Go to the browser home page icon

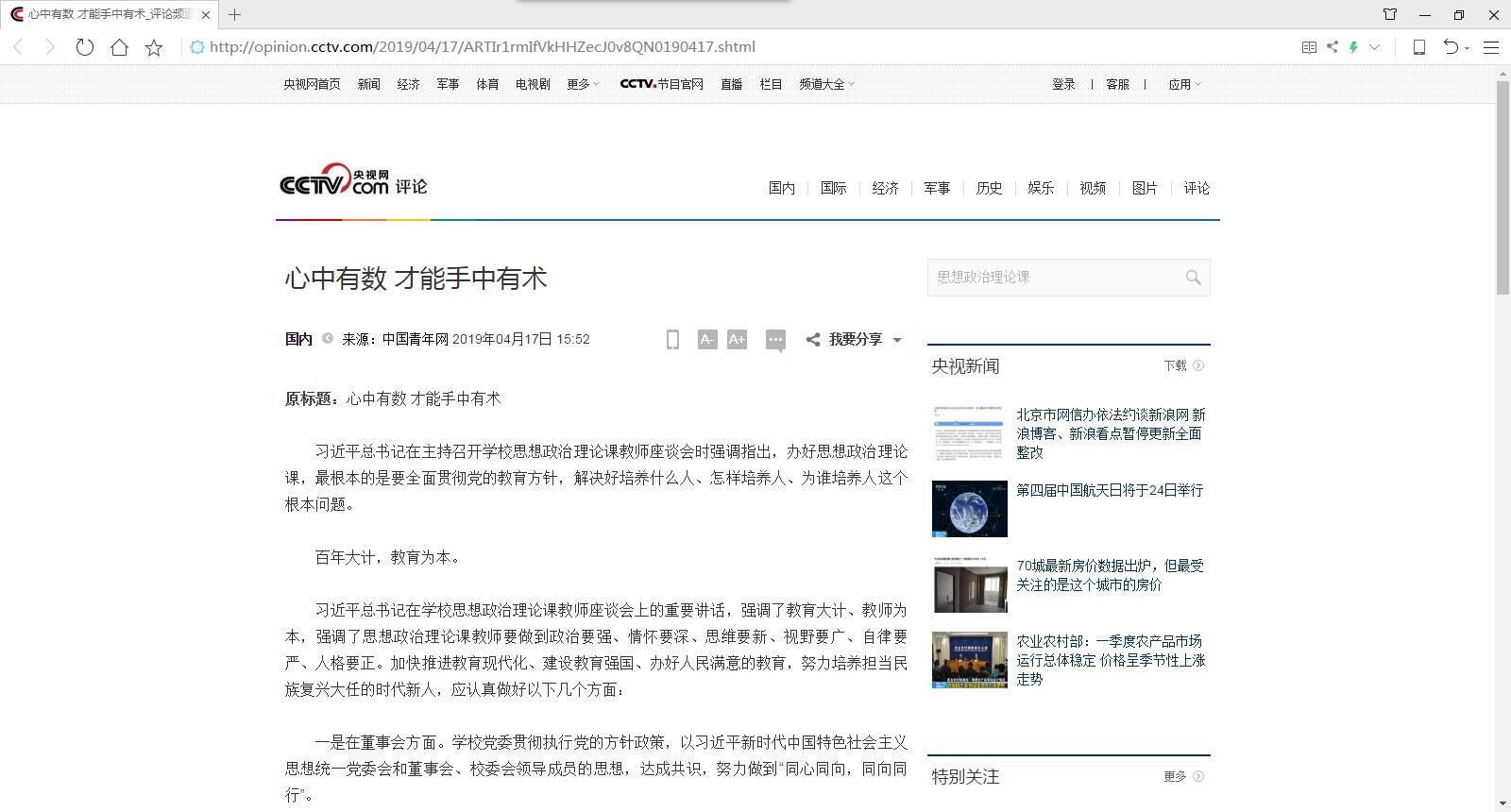(x=119, y=47)
